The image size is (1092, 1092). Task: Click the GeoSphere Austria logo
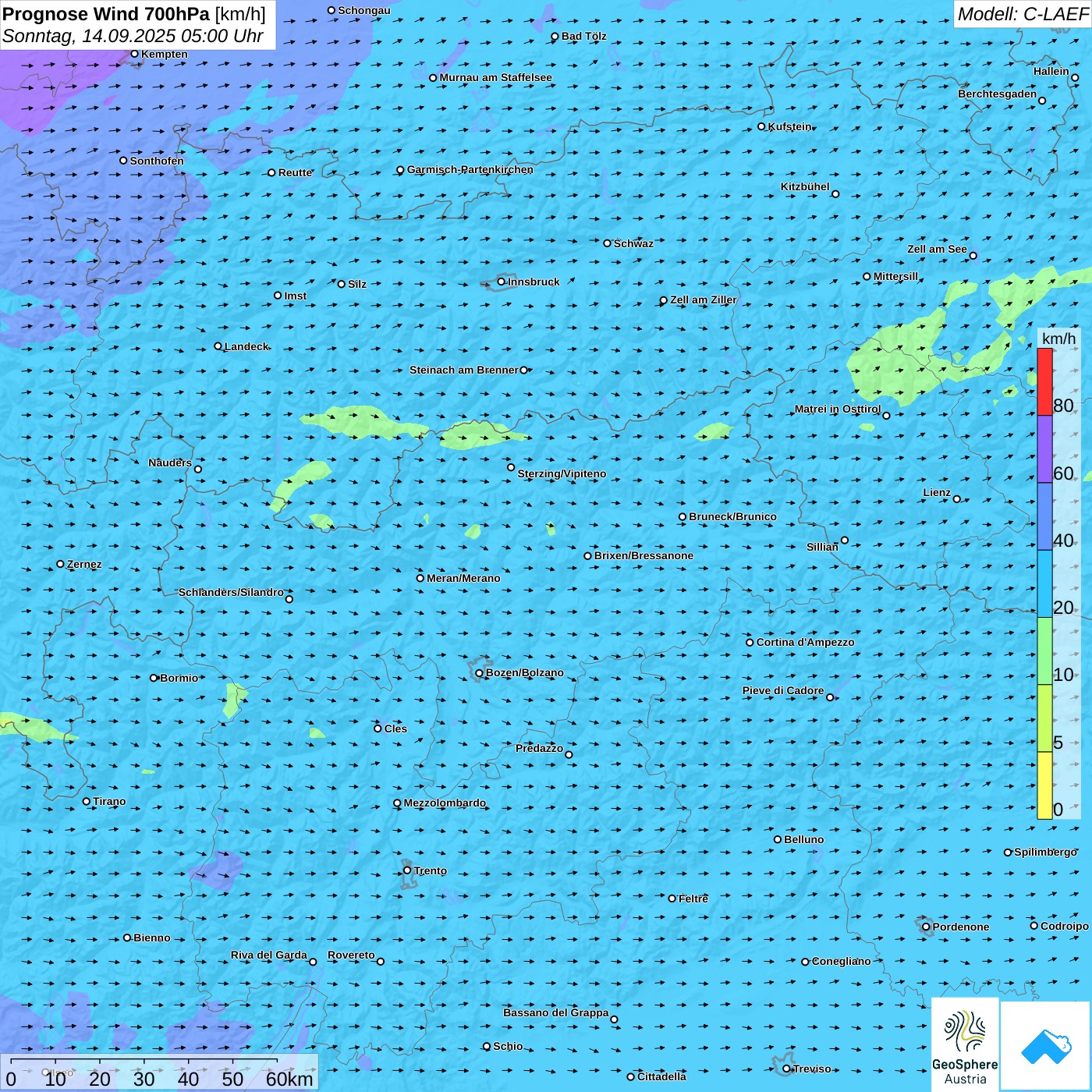[x=965, y=1044]
